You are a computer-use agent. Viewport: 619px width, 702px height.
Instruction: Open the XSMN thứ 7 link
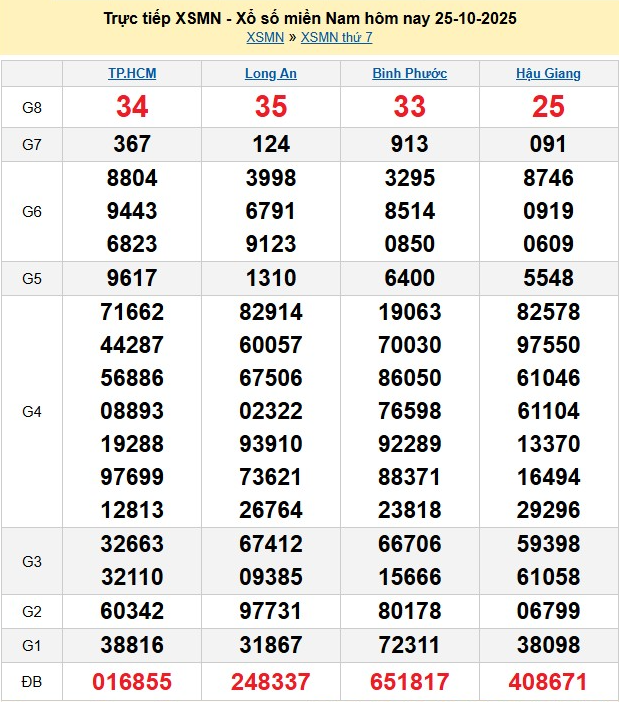point(336,38)
